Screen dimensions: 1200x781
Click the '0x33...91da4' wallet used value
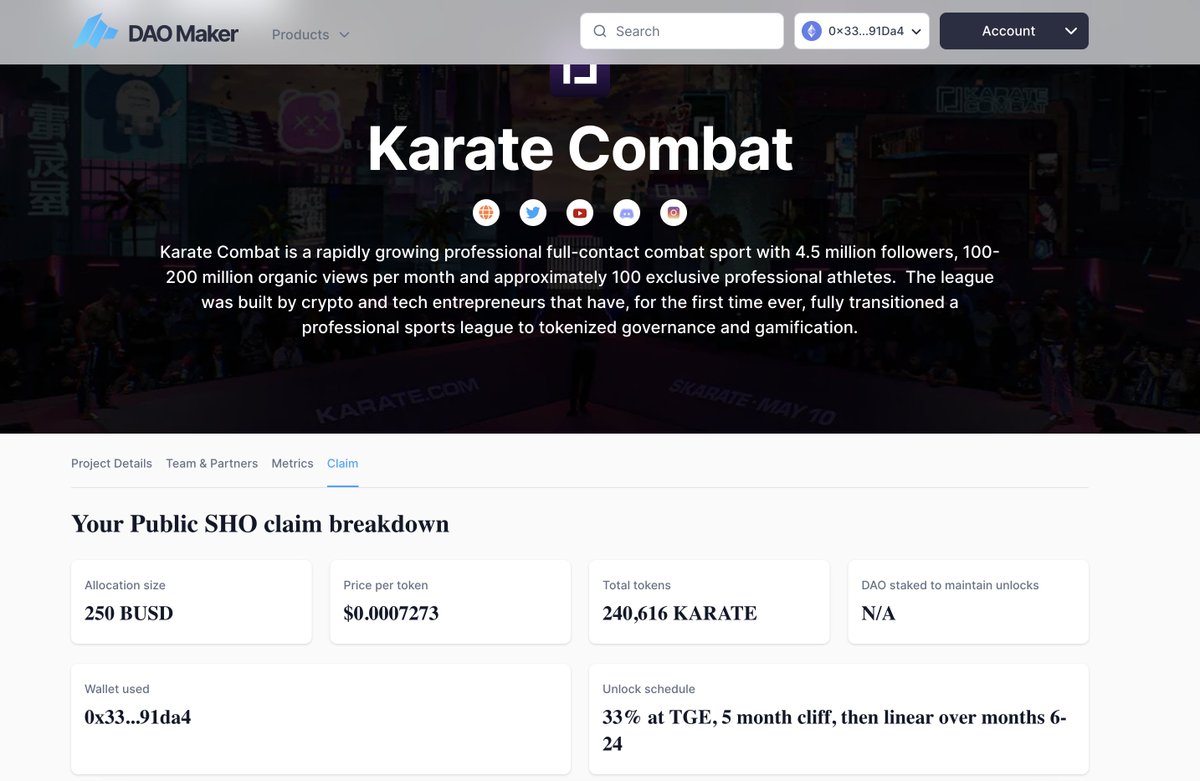[x=138, y=717]
